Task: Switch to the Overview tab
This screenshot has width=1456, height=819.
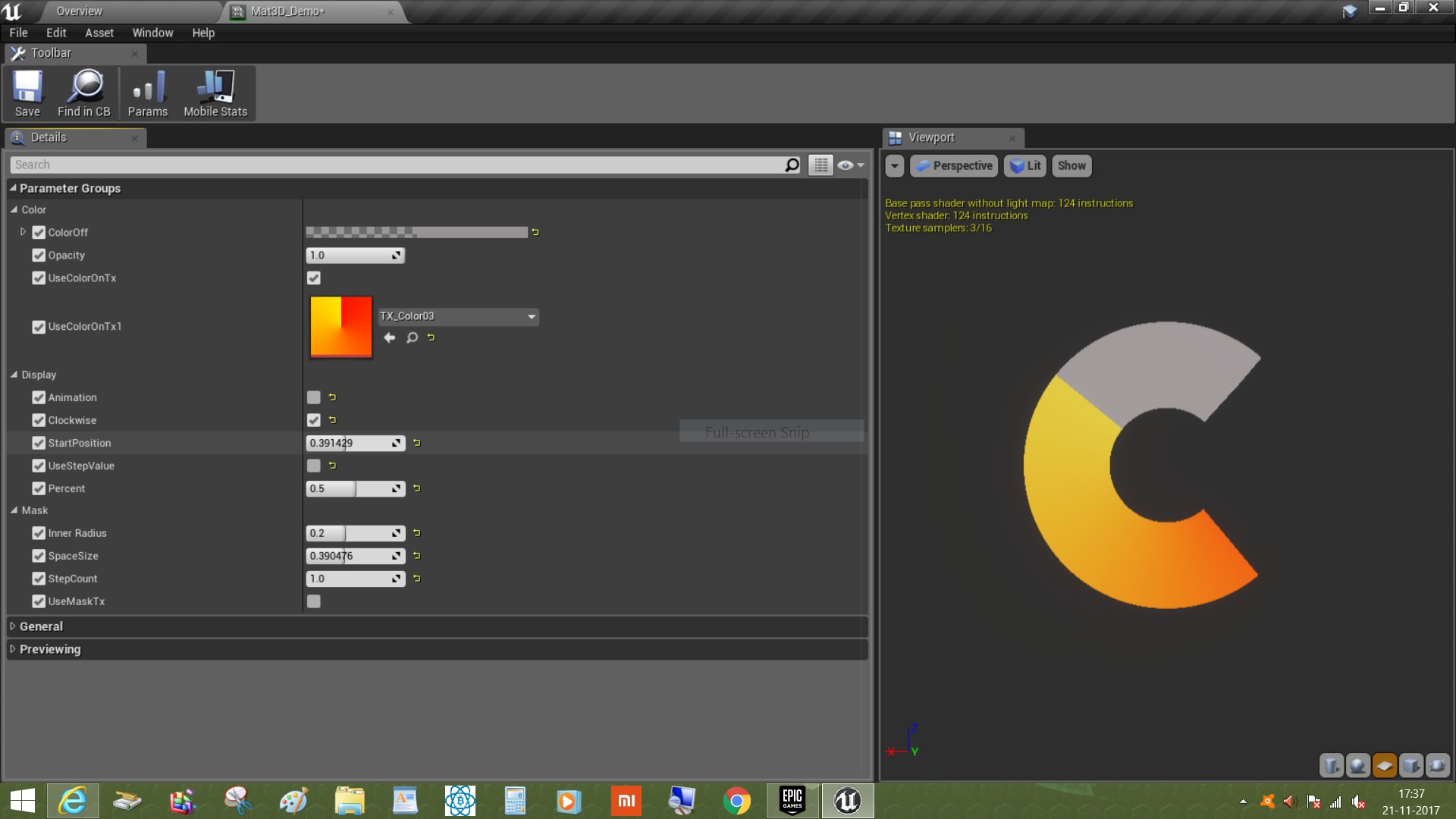Action: coord(79,11)
